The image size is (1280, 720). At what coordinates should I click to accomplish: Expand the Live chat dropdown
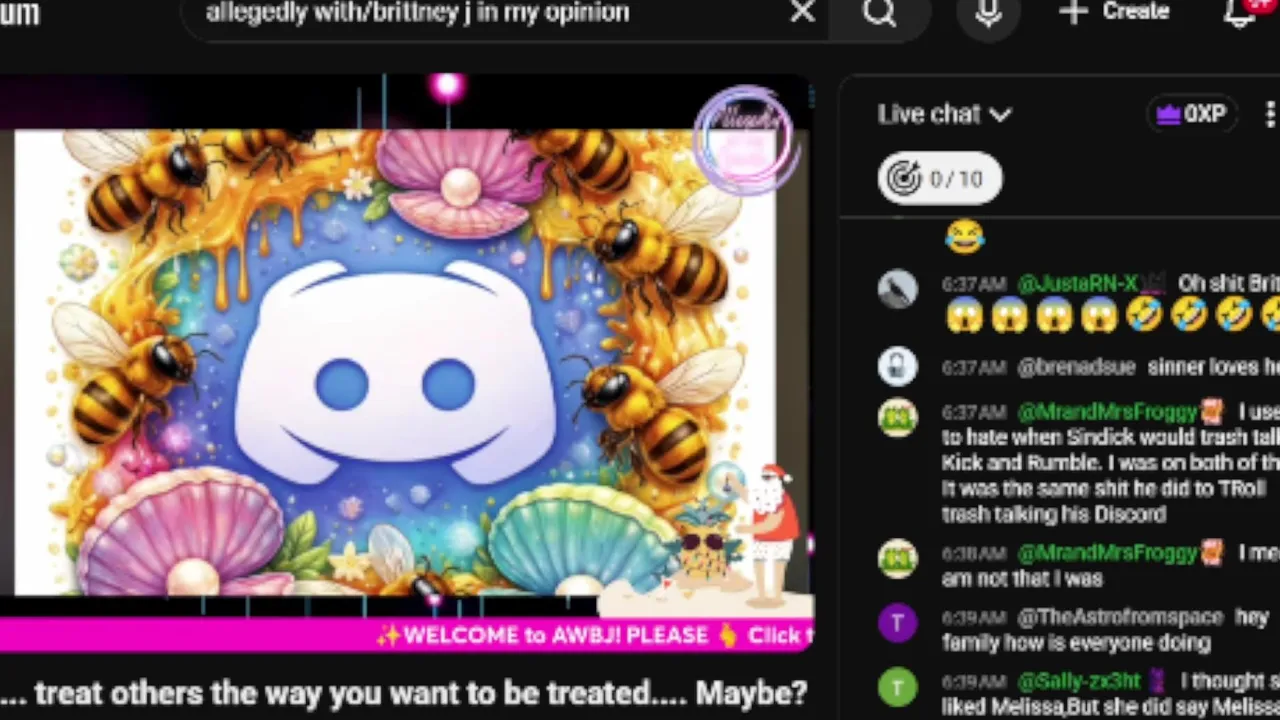click(945, 114)
